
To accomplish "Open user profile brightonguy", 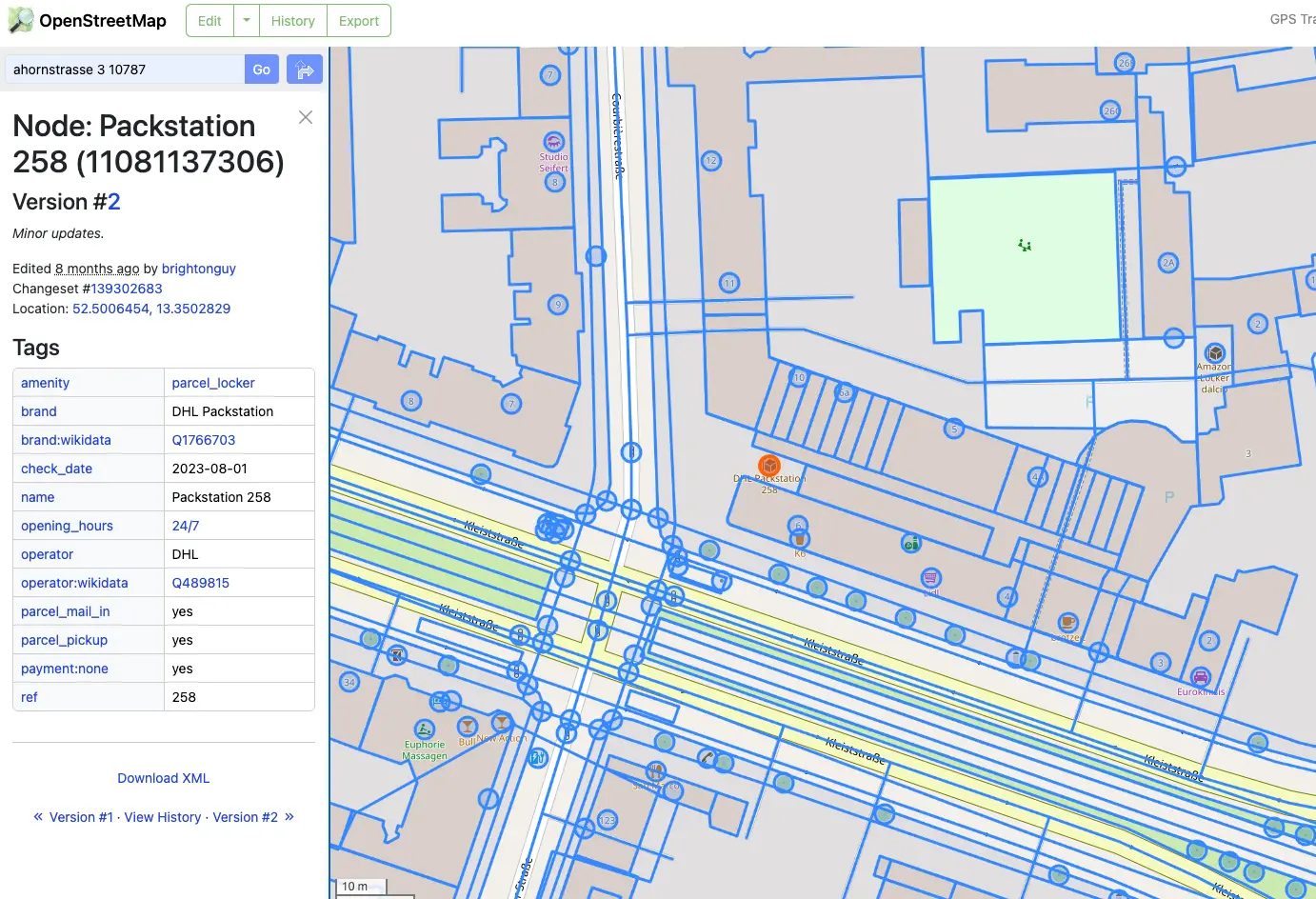I will click(x=199, y=269).
